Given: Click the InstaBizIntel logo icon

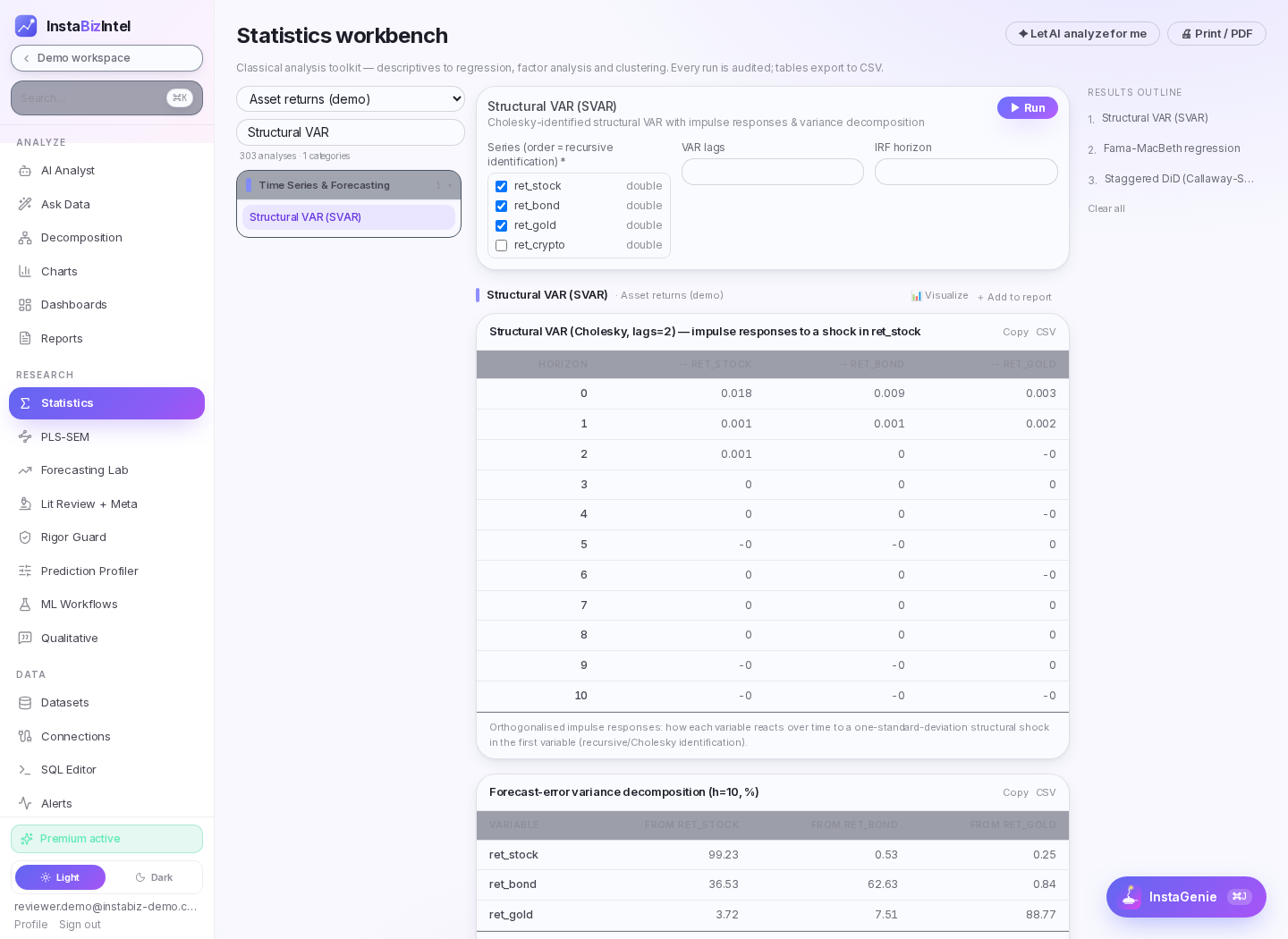Looking at the screenshot, I should click(x=26, y=26).
